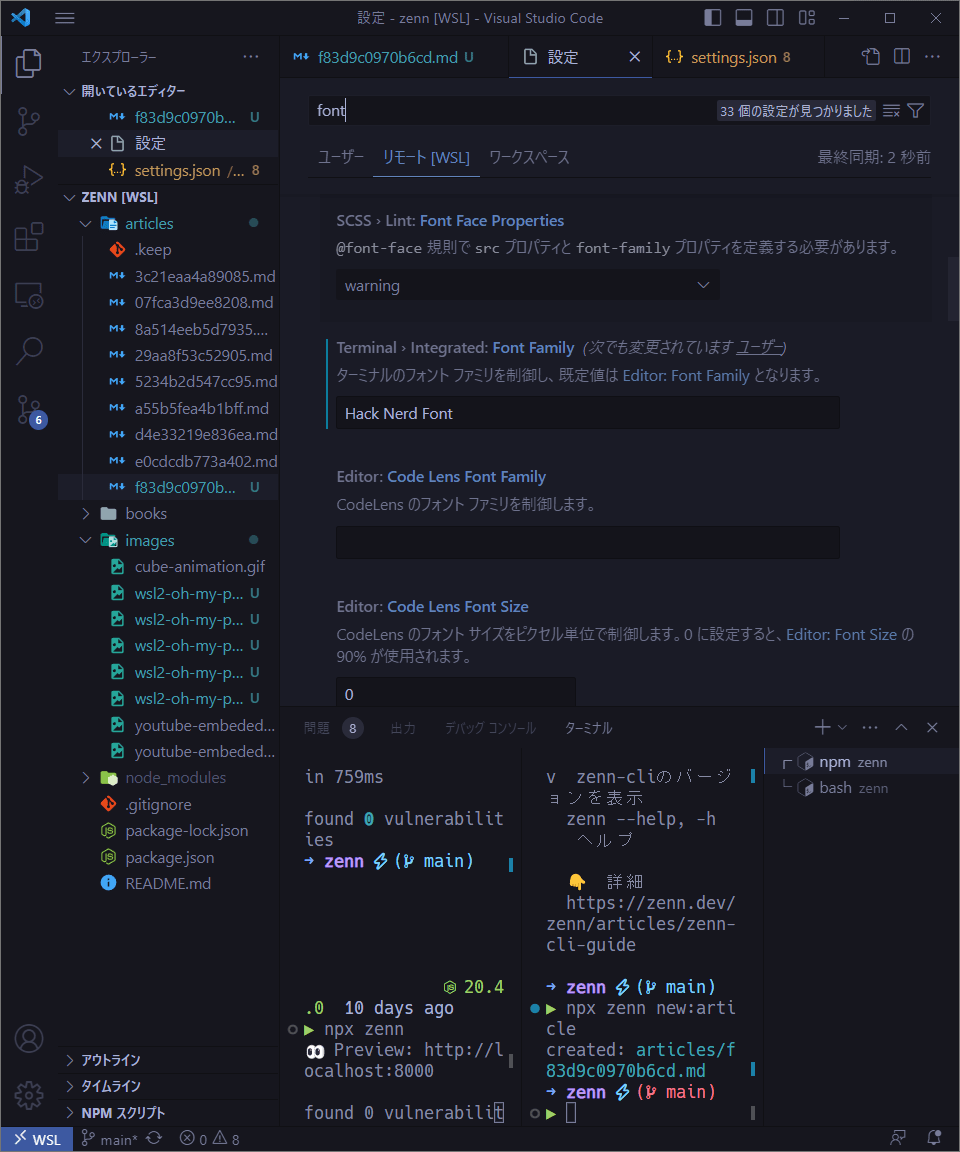This screenshot has height=1152, width=960.
Task: Open the Extensions view icon
Action: click(x=29, y=237)
